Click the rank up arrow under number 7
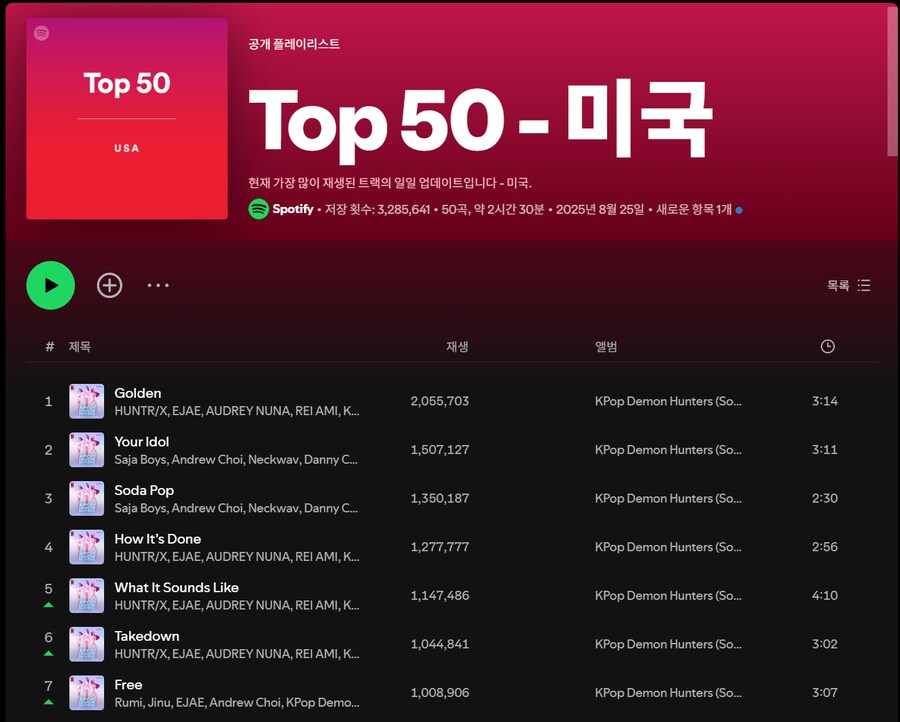 coord(49,702)
